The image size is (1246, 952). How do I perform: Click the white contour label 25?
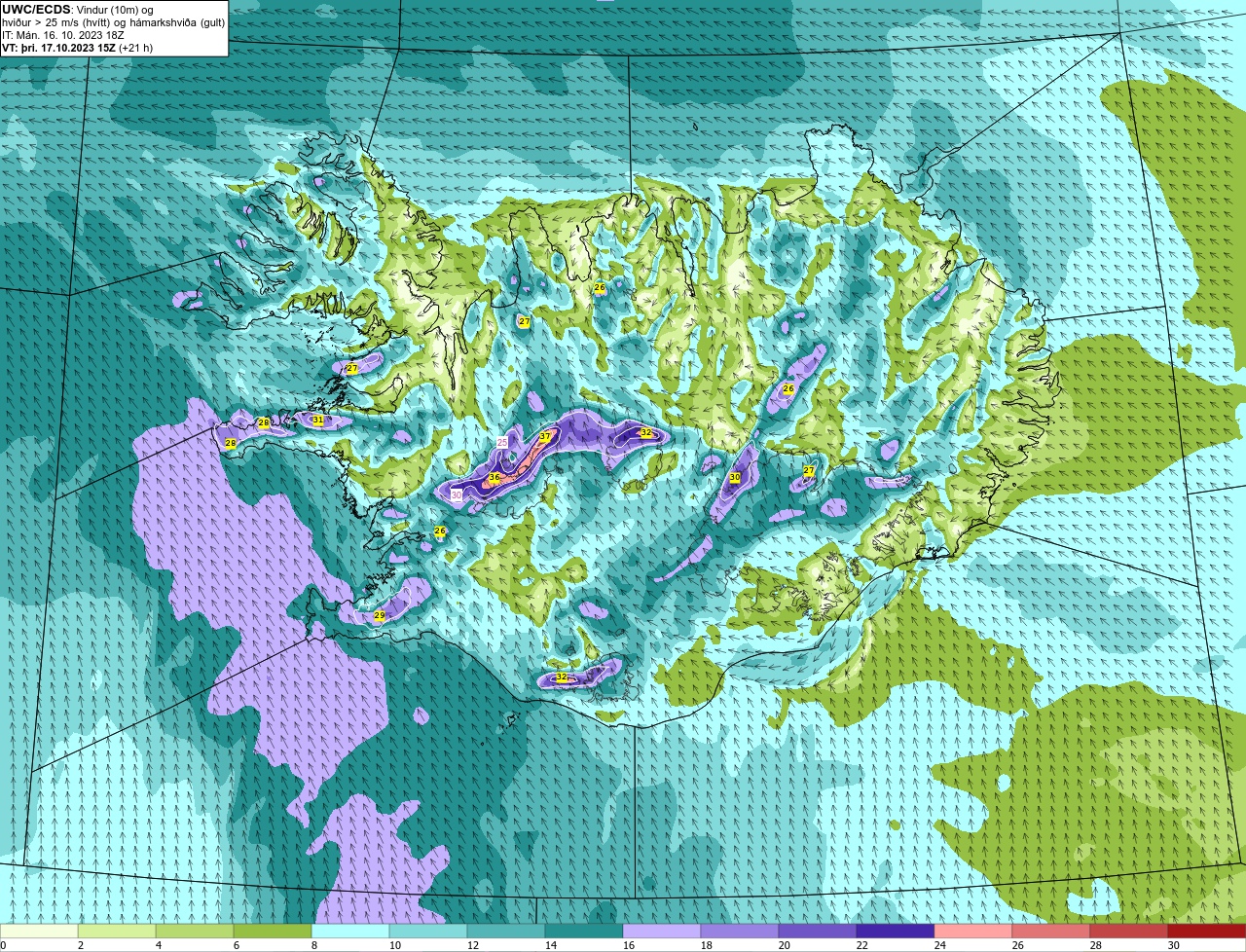502,442
